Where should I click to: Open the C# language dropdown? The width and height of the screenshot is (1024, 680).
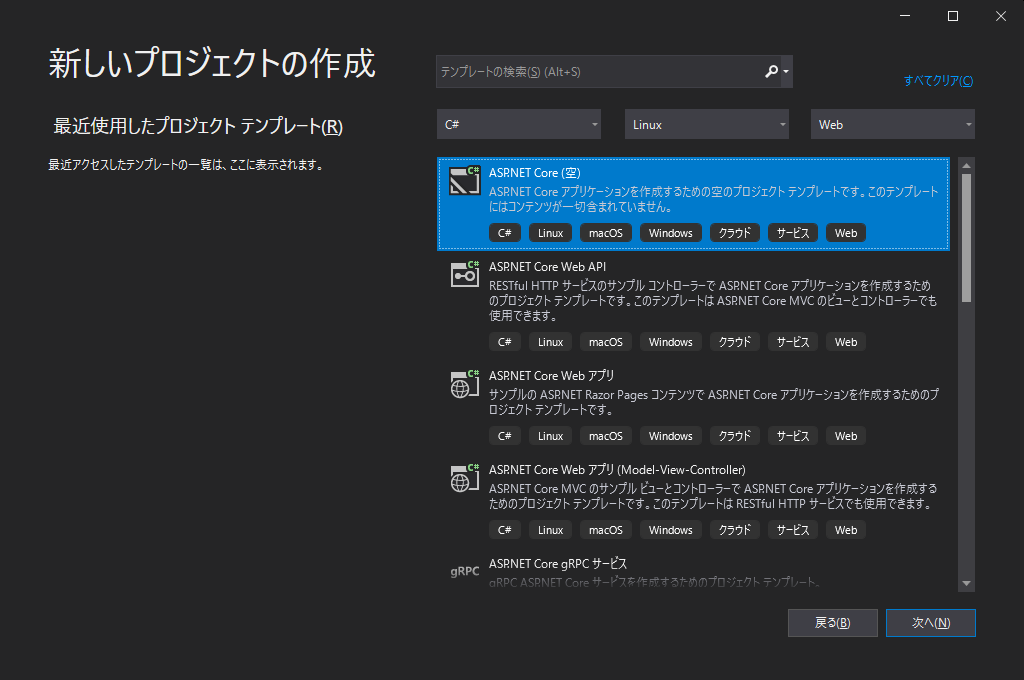pos(518,123)
